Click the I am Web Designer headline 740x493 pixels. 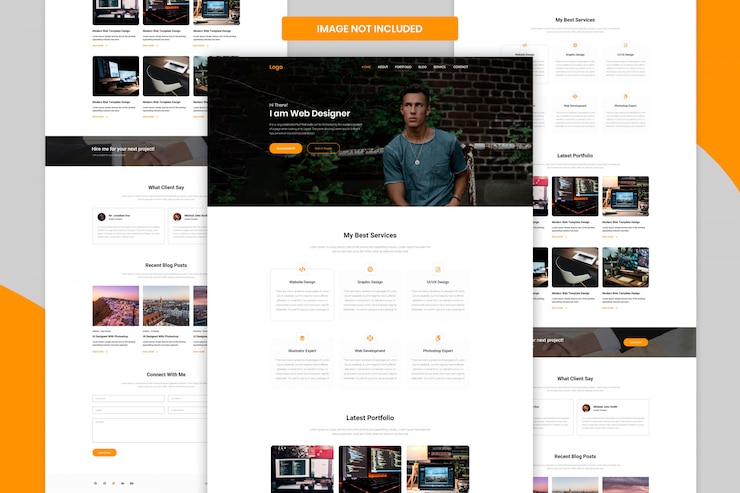click(310, 113)
